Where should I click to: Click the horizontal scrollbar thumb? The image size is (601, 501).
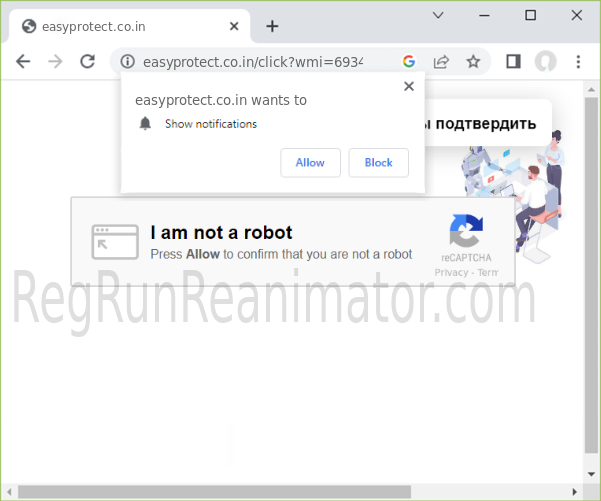(215, 491)
